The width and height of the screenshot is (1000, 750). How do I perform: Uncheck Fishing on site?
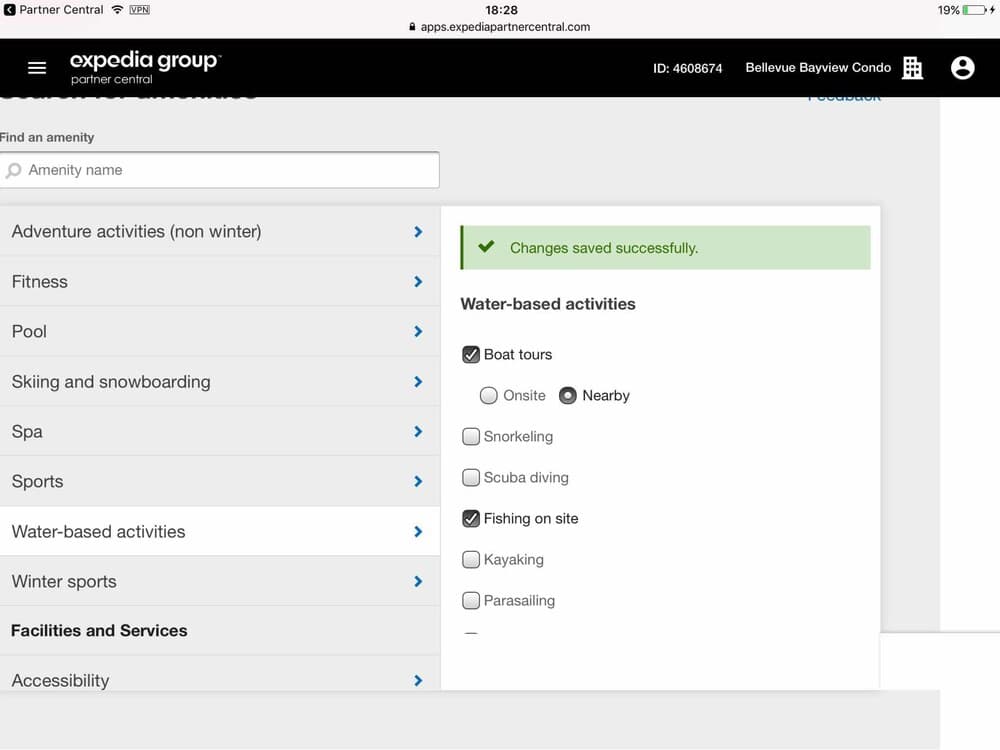pyautogui.click(x=471, y=518)
